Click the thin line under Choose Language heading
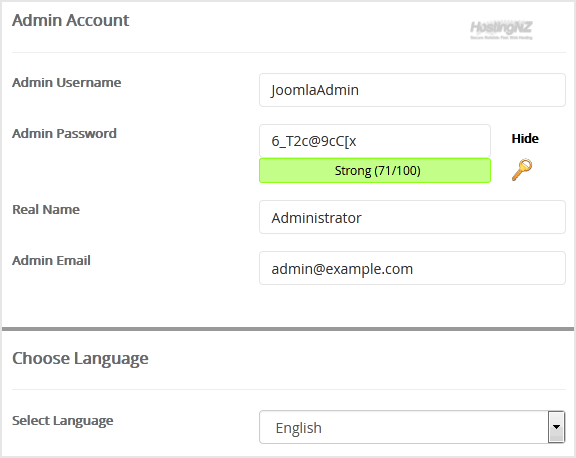576x458 pixels. (x=289, y=389)
